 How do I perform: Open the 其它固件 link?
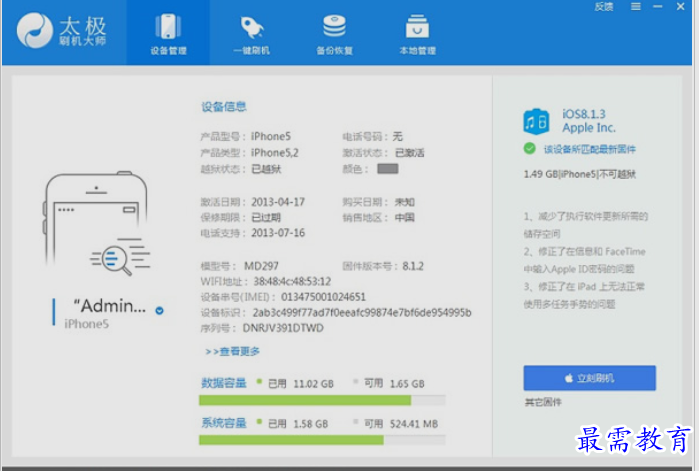[x=543, y=402]
